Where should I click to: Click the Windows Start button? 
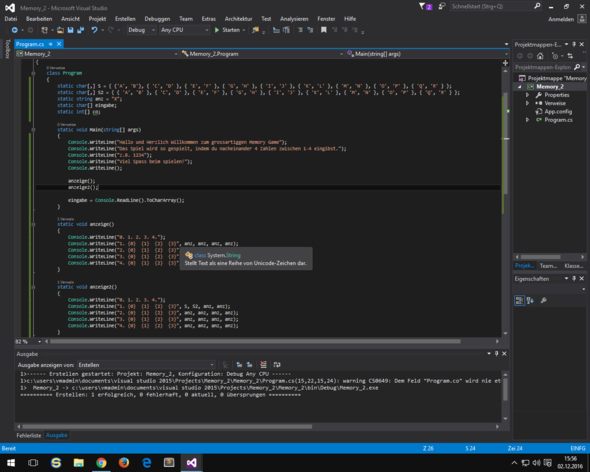click(11, 463)
